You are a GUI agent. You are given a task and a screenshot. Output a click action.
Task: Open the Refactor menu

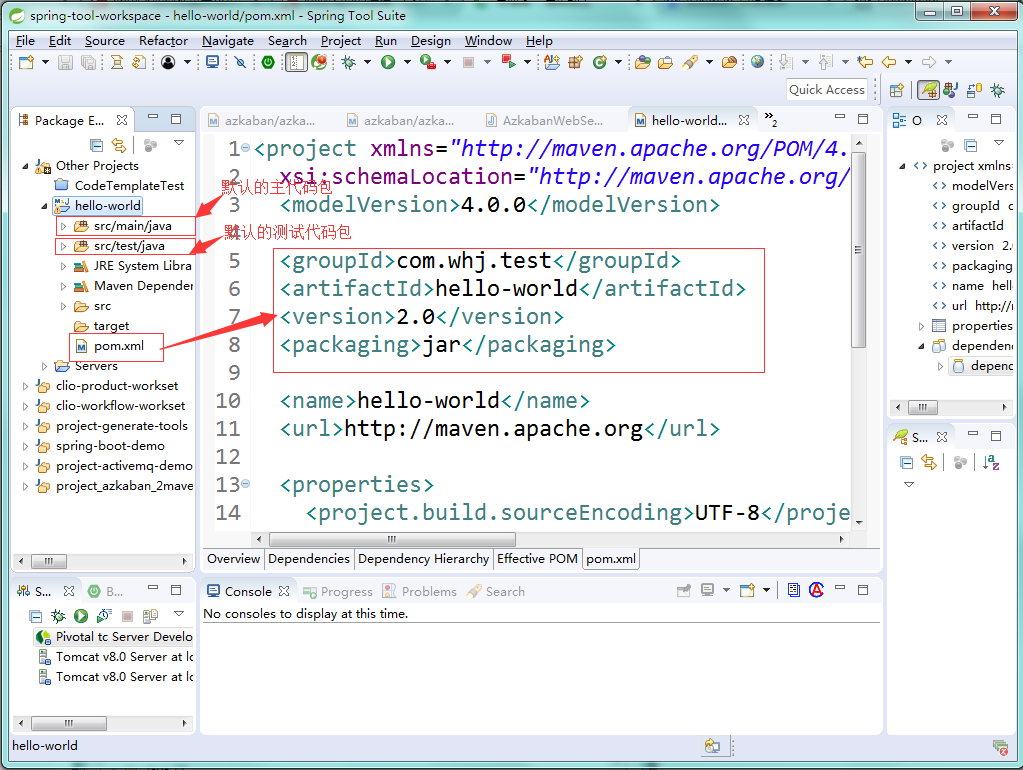(163, 40)
